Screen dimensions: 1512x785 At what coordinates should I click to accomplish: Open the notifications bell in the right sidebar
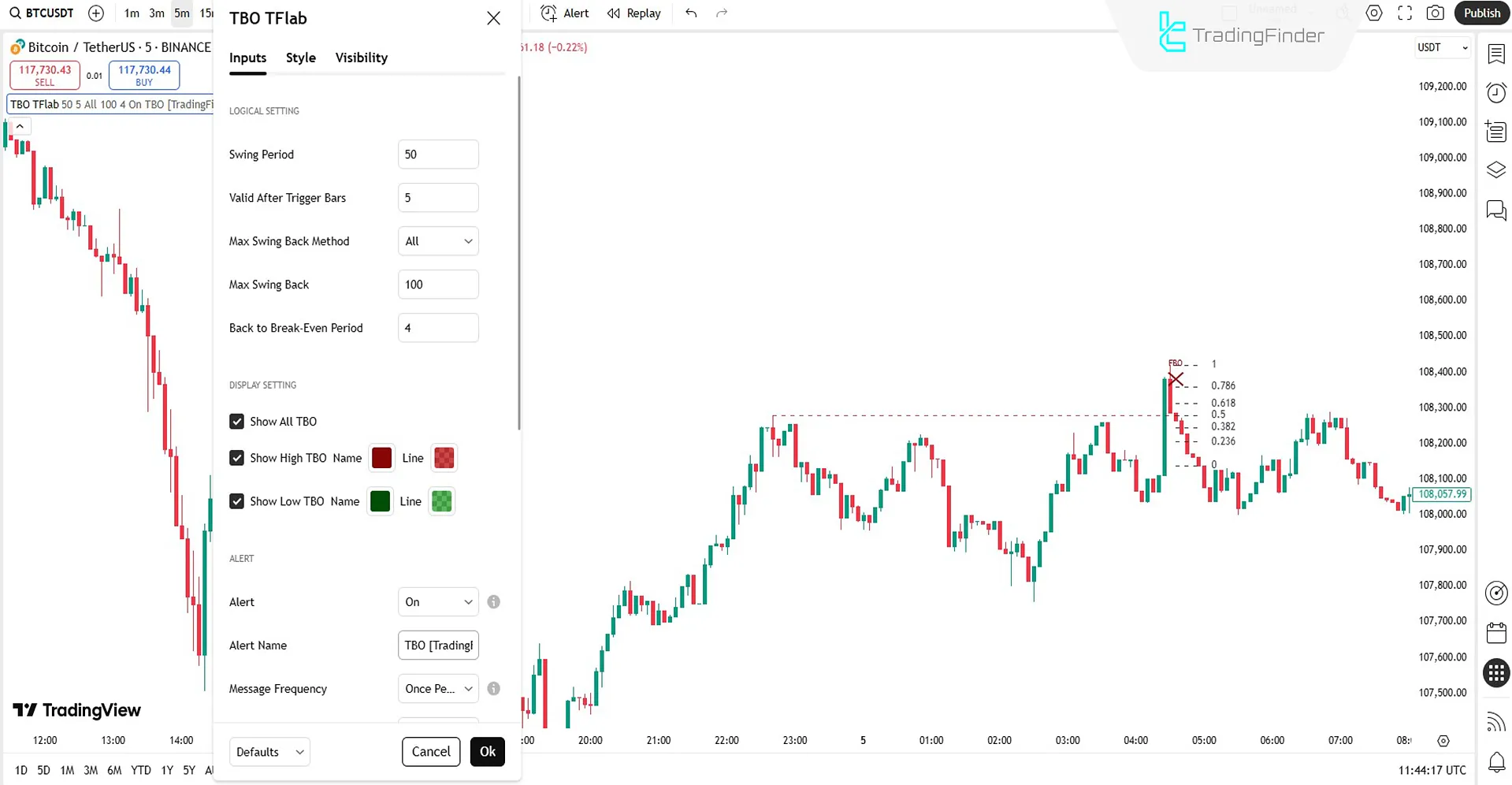(x=1496, y=762)
